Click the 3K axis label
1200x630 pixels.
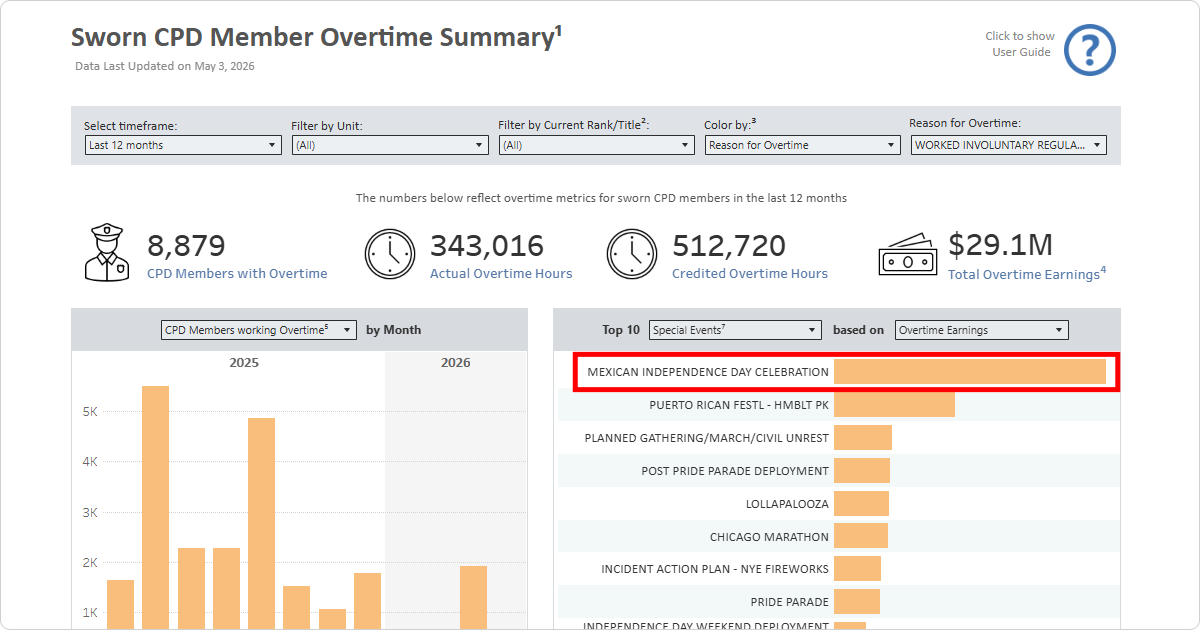click(89, 513)
